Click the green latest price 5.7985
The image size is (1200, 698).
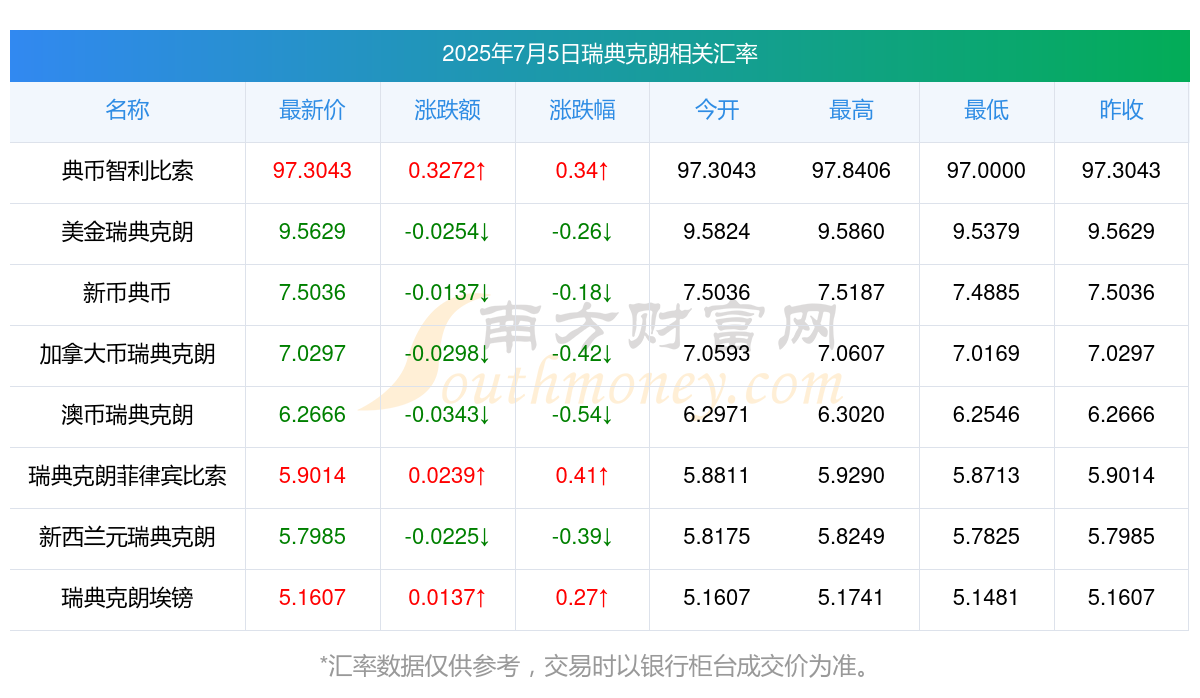(312, 537)
